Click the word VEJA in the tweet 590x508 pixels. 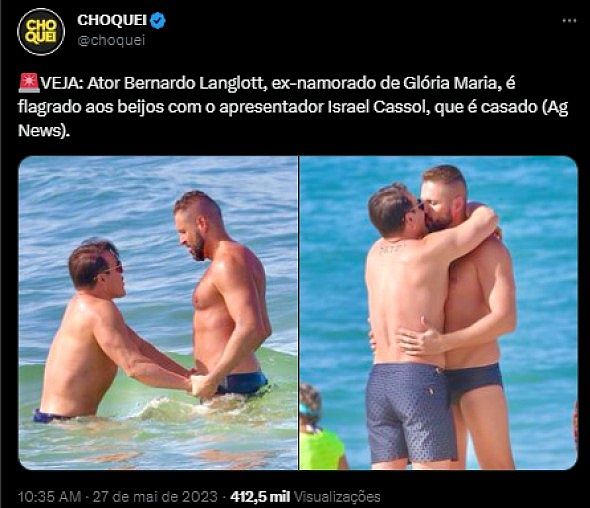point(62,84)
